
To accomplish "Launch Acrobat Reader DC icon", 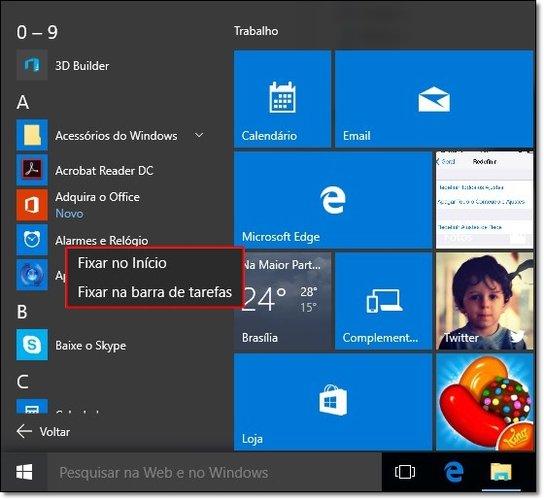I will pos(32,170).
